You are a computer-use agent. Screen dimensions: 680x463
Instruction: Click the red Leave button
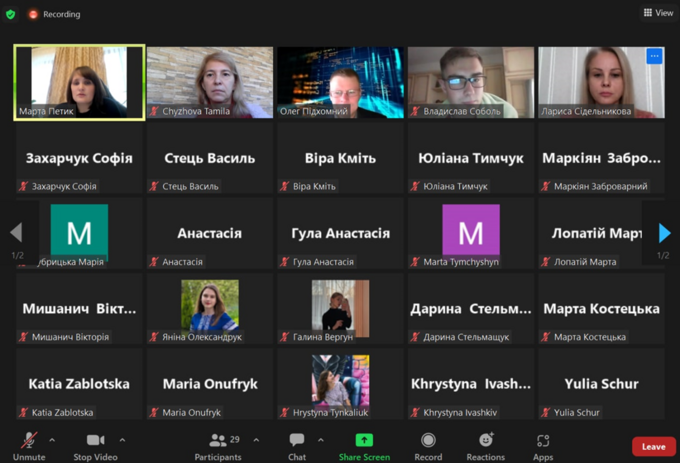654,447
